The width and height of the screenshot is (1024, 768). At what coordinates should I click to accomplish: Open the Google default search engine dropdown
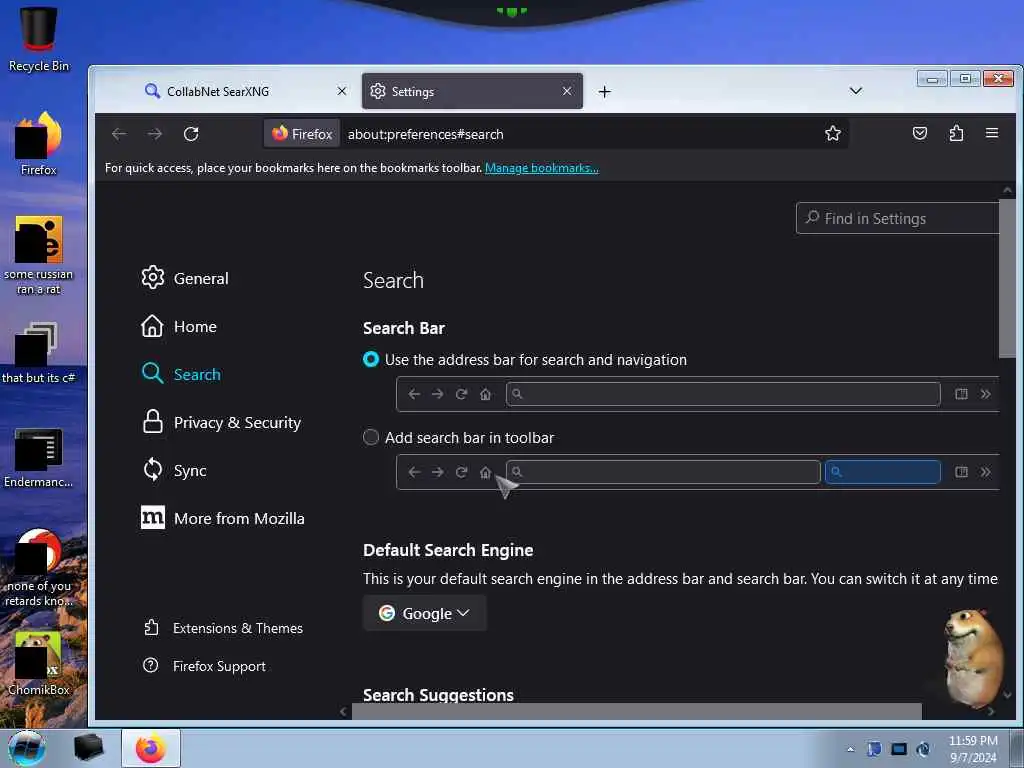(424, 613)
